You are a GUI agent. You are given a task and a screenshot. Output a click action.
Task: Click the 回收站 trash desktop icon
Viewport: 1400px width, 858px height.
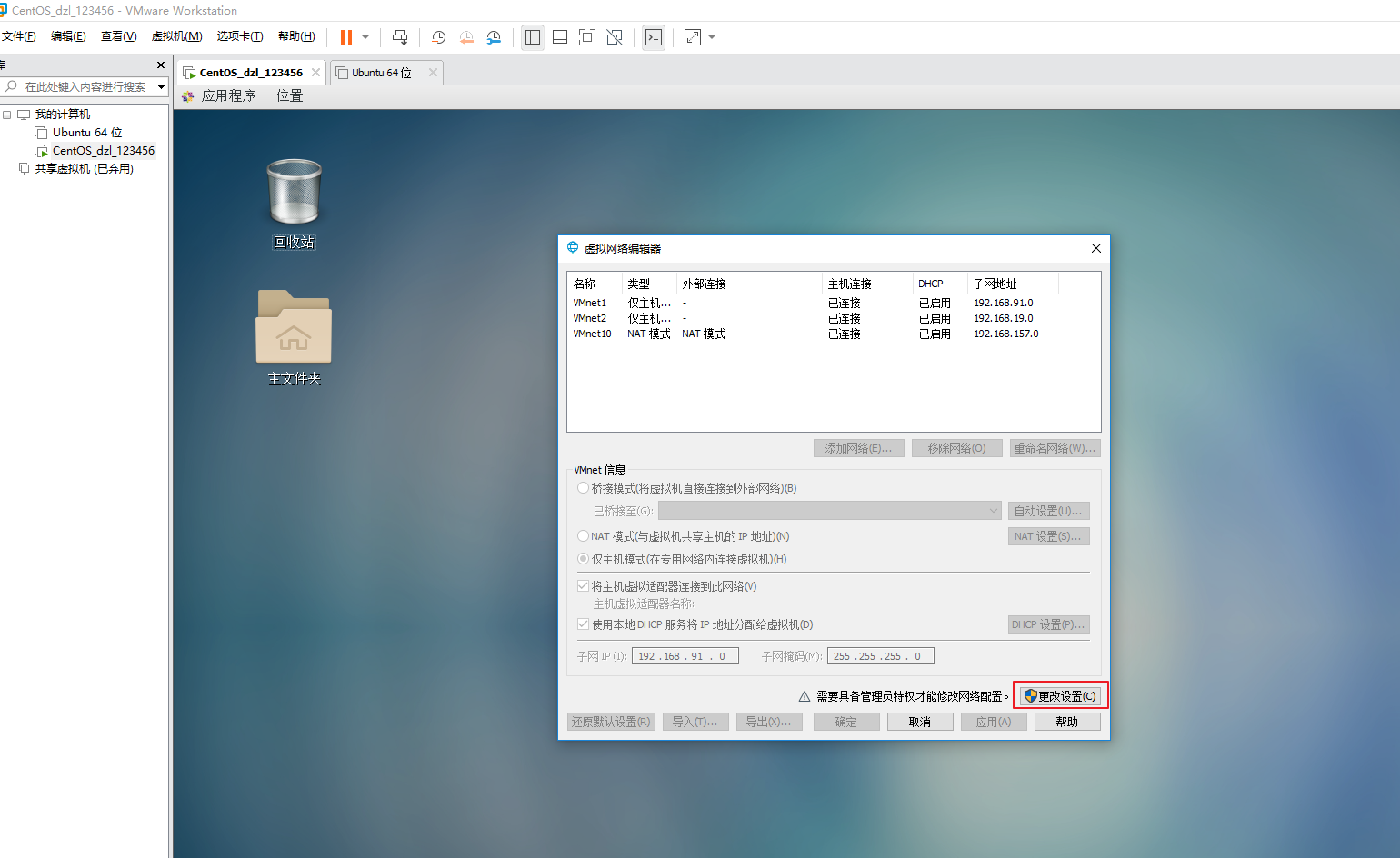tap(294, 205)
